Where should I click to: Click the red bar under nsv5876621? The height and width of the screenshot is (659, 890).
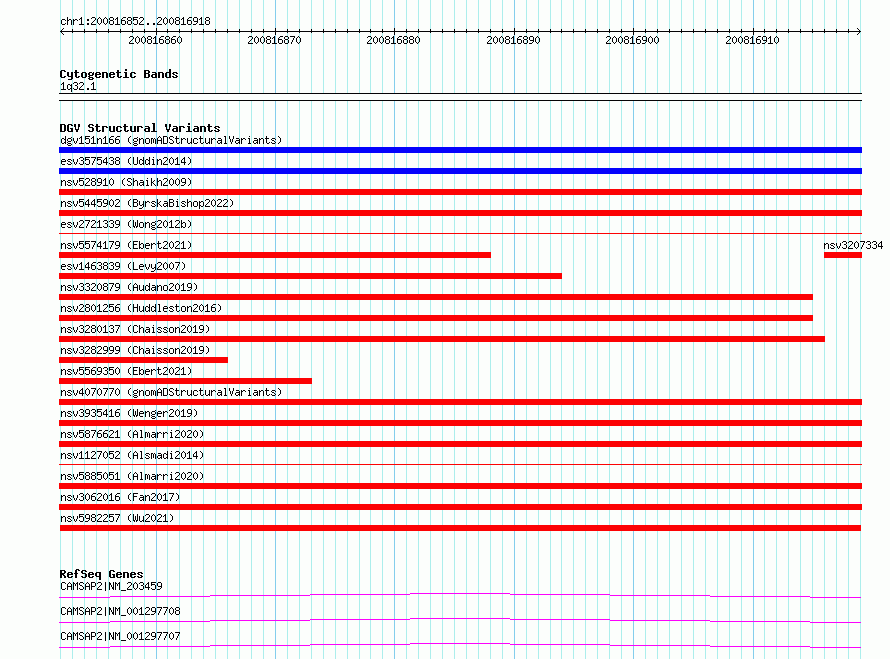coord(460,444)
